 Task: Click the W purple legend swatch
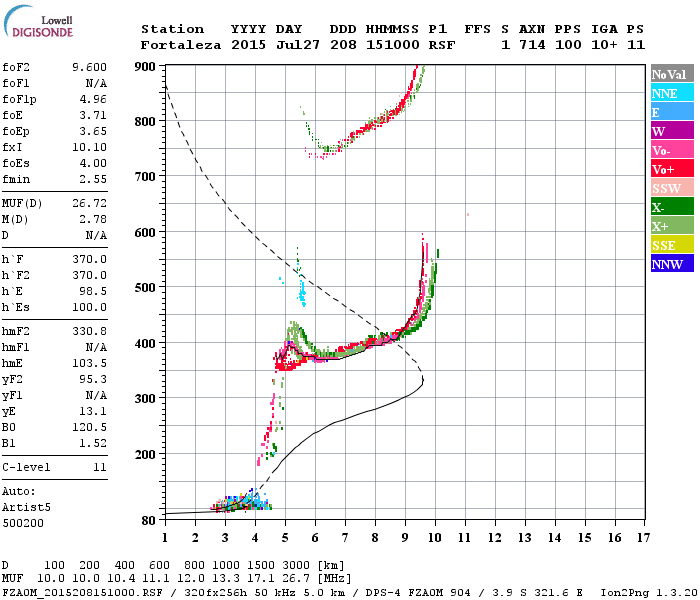tap(672, 131)
